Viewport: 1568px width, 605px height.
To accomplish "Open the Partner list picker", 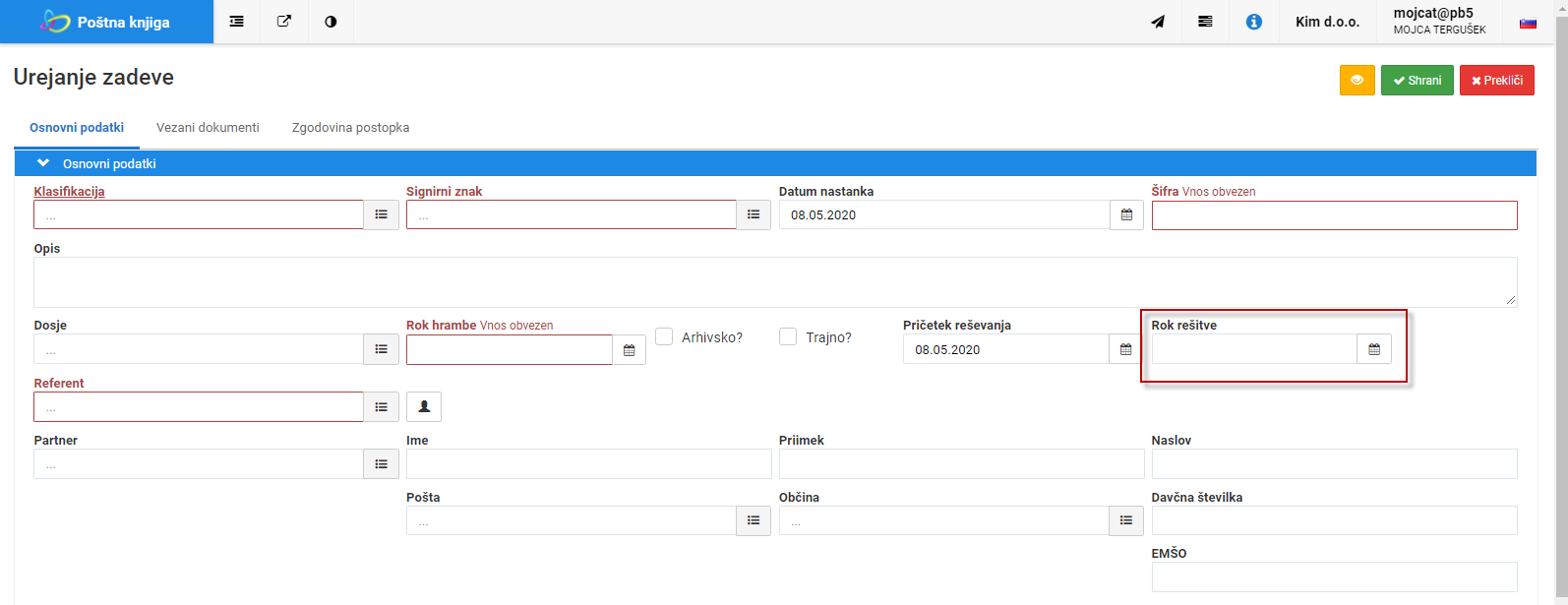I will coord(382,464).
